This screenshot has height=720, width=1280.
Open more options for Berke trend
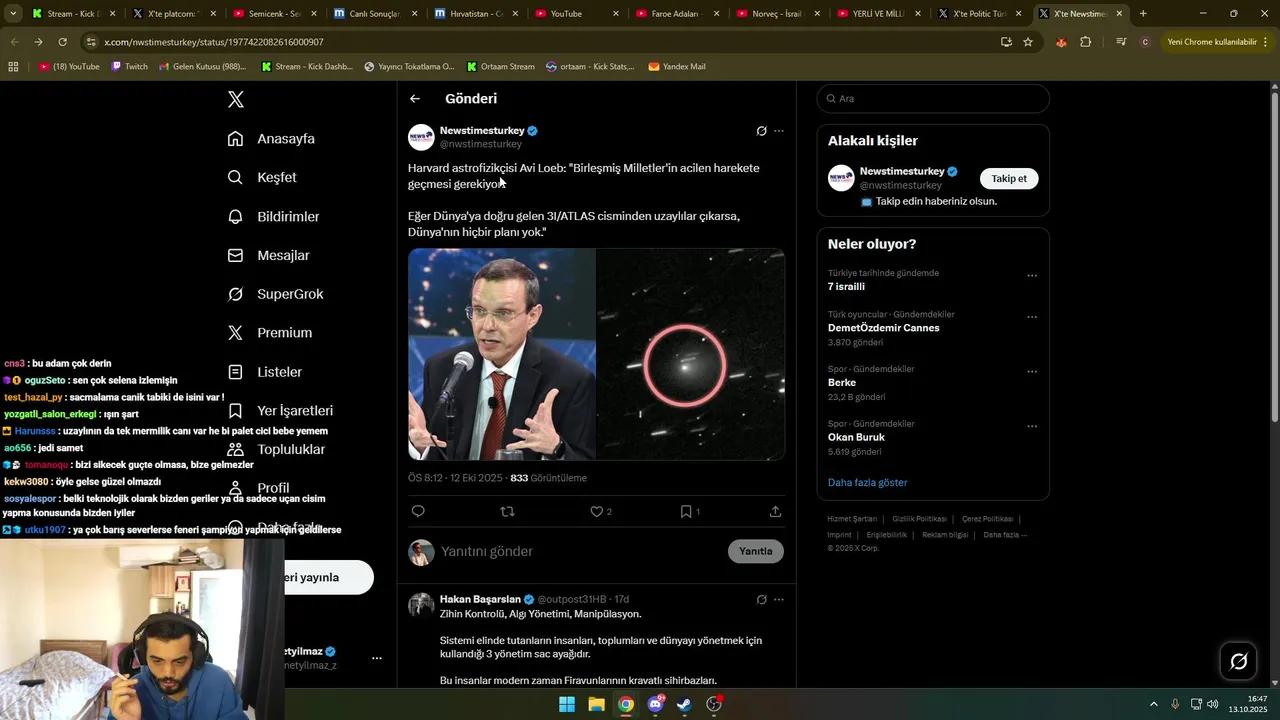coord(1032,372)
